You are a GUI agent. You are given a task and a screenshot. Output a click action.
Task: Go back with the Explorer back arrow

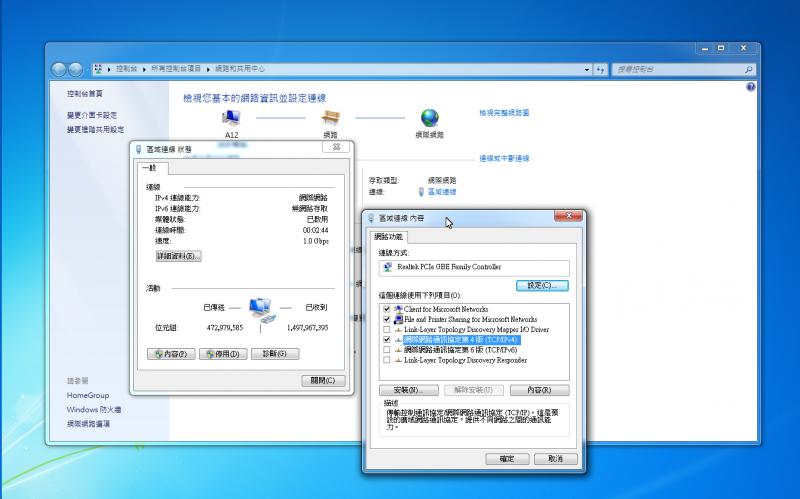59,69
